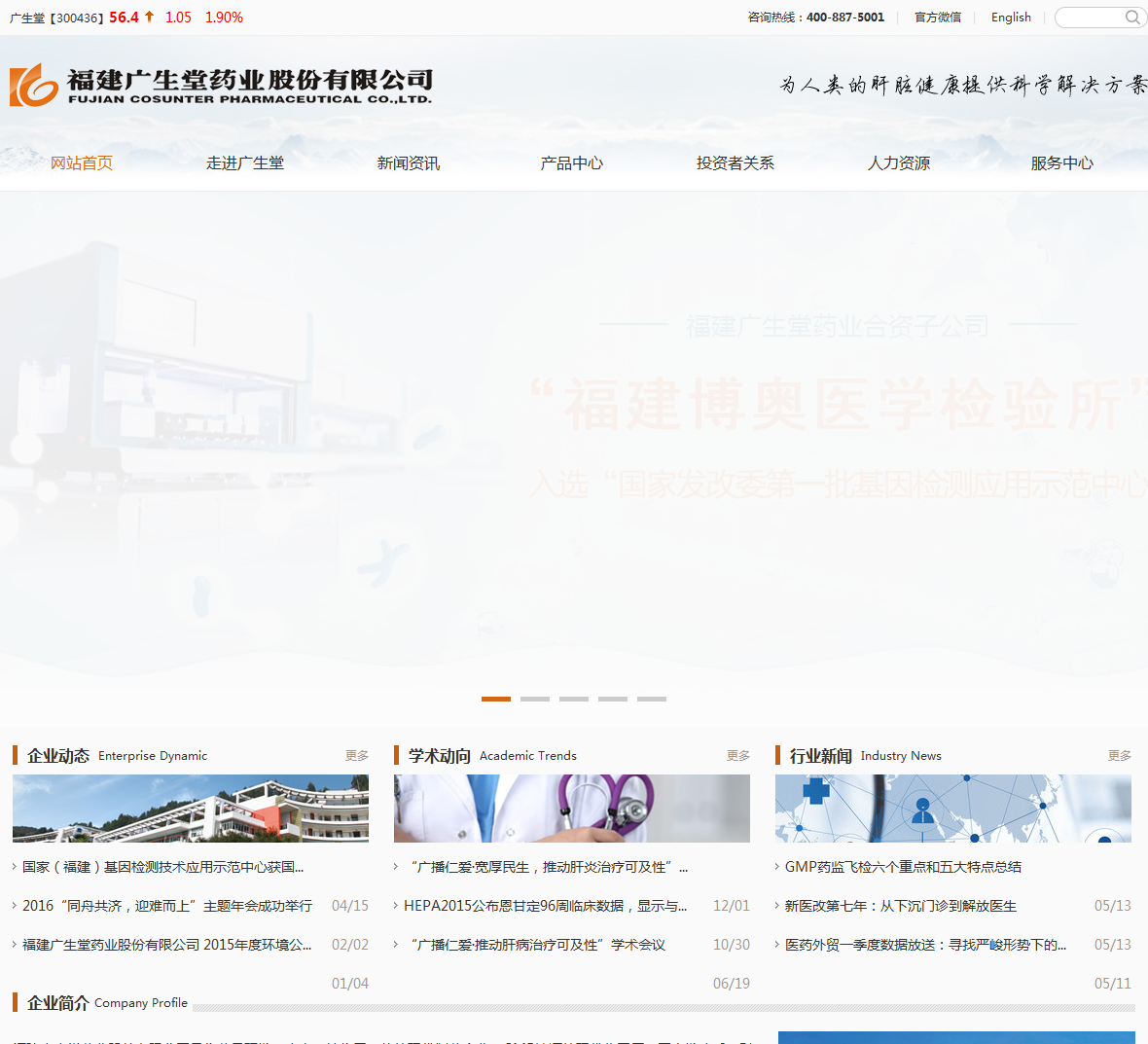Go to 网站首页 in navigation
Screen dimensions: 1148x1044
pos(82,162)
